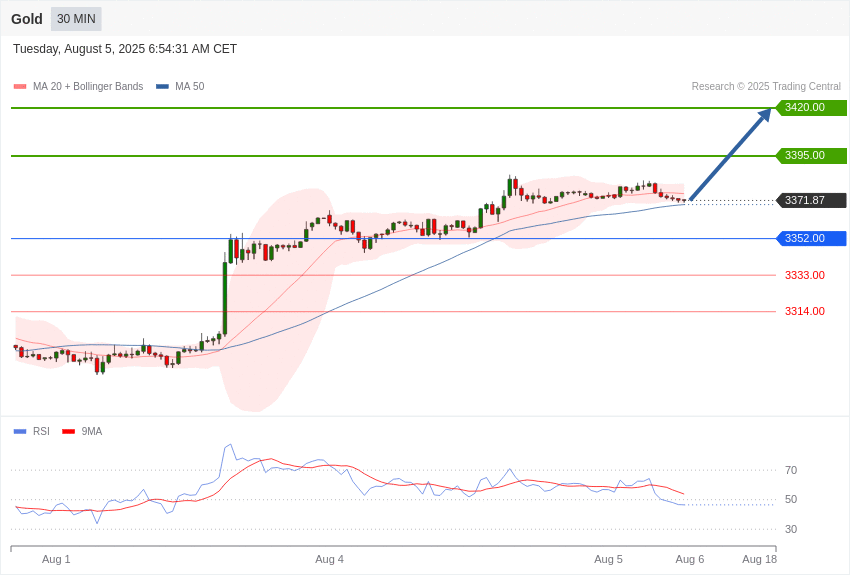Toggle the 9MA red legend marker

pyautogui.click(x=68, y=431)
